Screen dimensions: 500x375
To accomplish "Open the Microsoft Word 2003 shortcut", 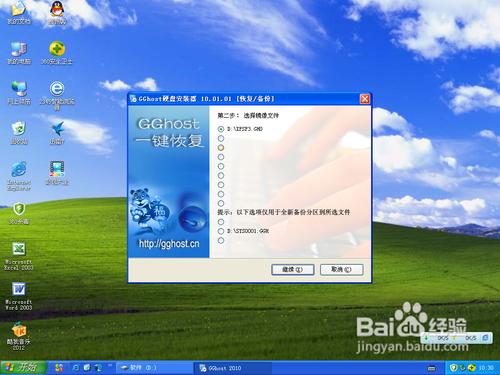I will tap(19, 296).
